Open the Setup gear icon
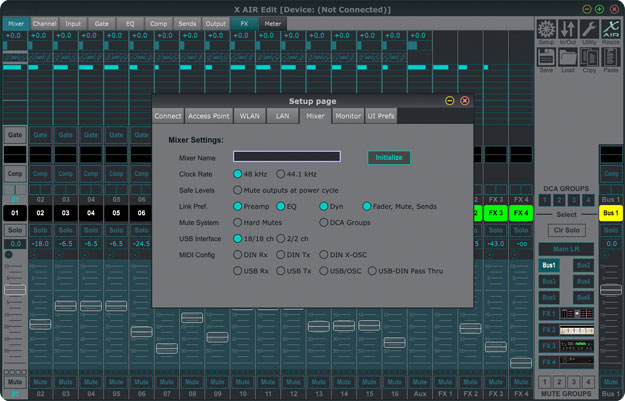625x401 pixels. (546, 31)
